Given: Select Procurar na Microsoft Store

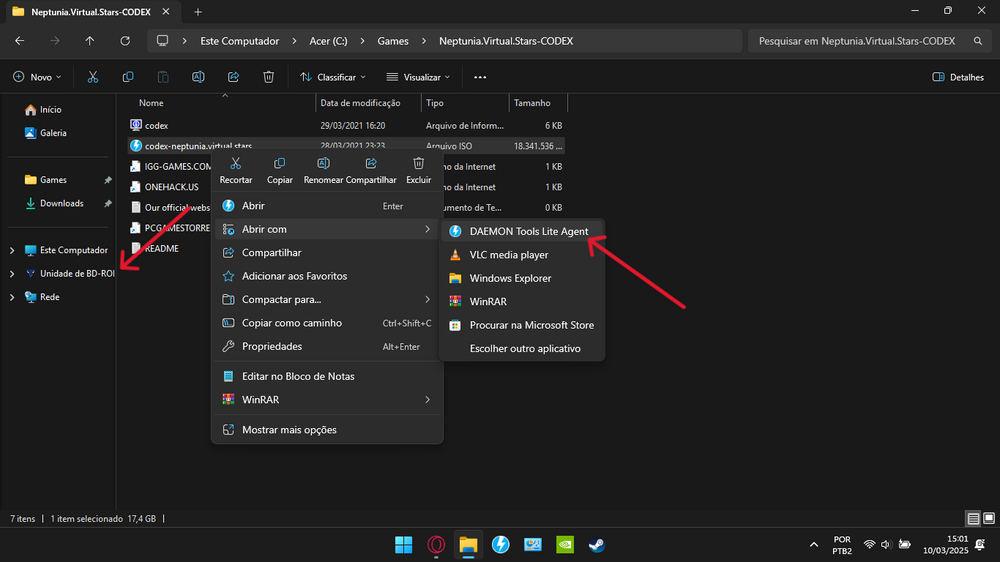Looking at the screenshot, I should click(x=522, y=325).
